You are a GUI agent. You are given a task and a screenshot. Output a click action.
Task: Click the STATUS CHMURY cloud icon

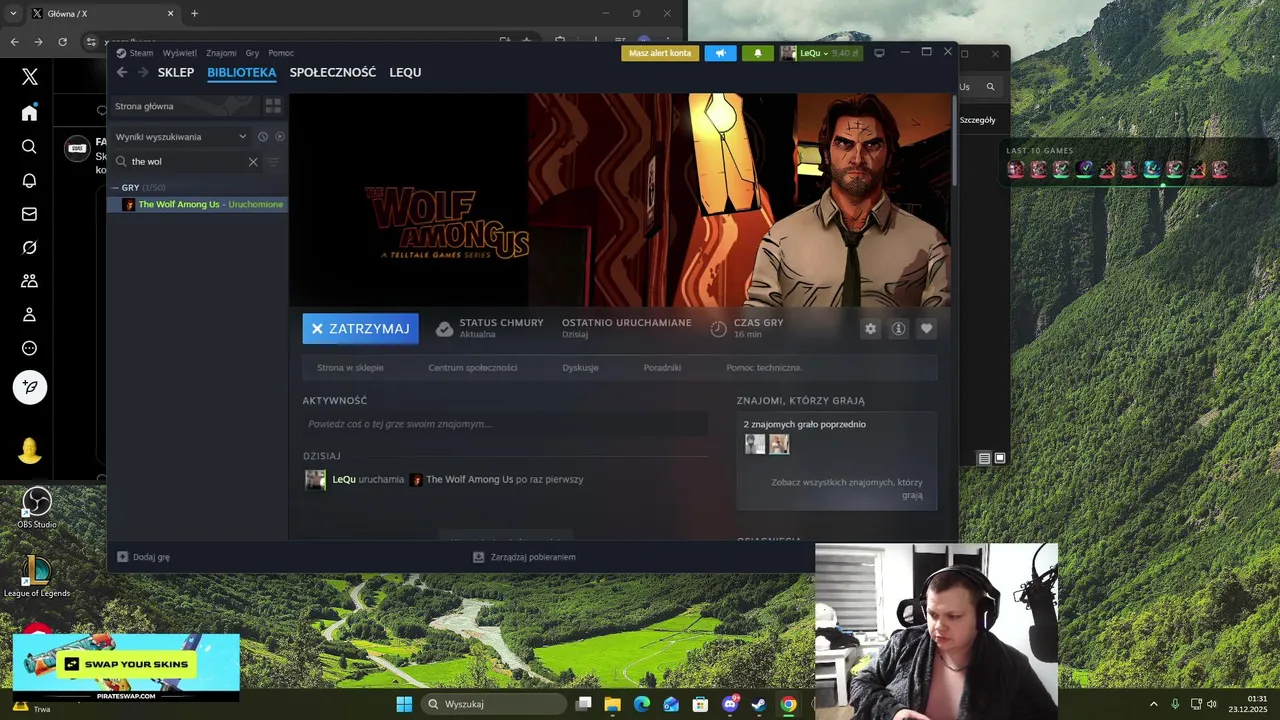[445, 329]
